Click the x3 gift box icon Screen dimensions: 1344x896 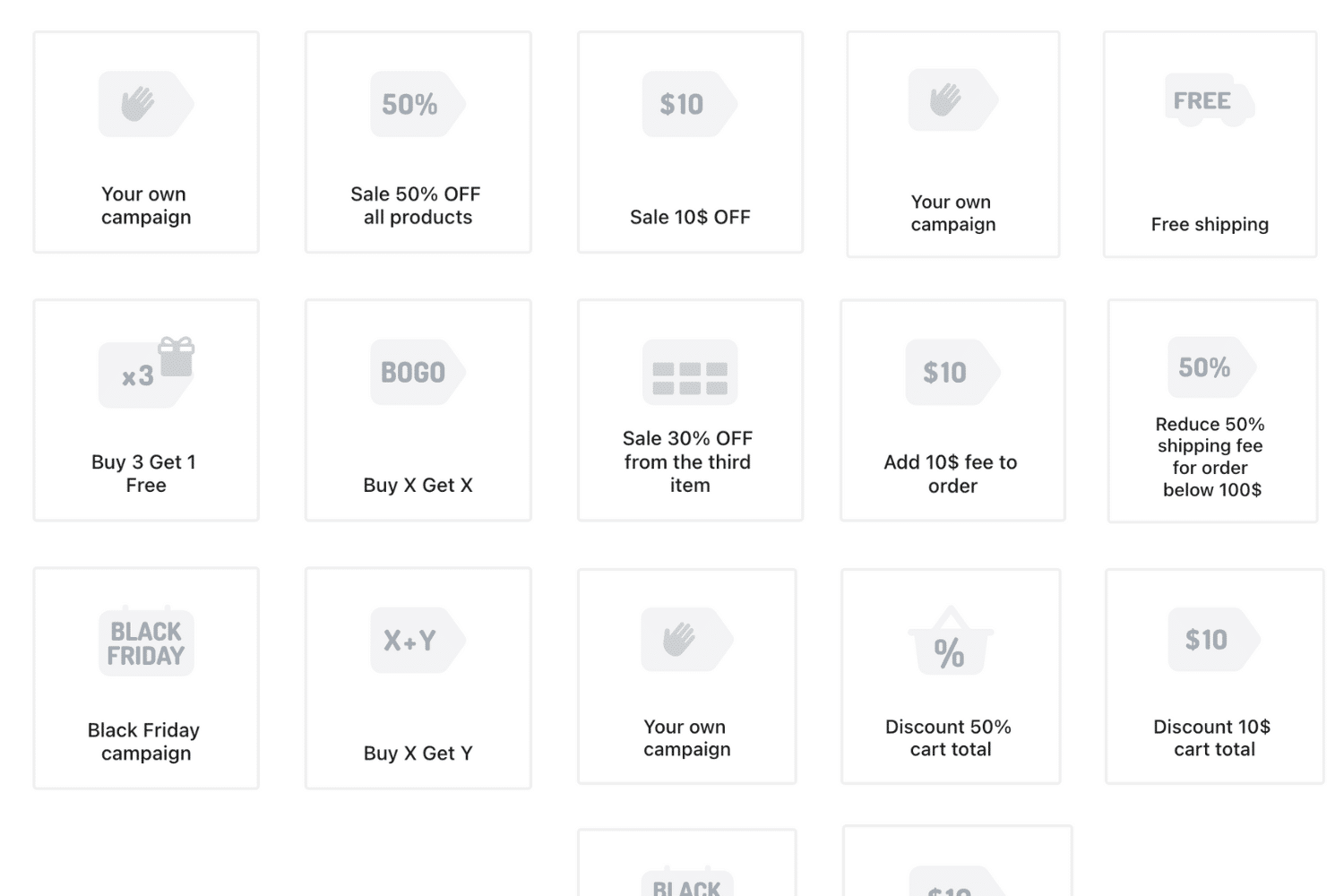(x=146, y=373)
